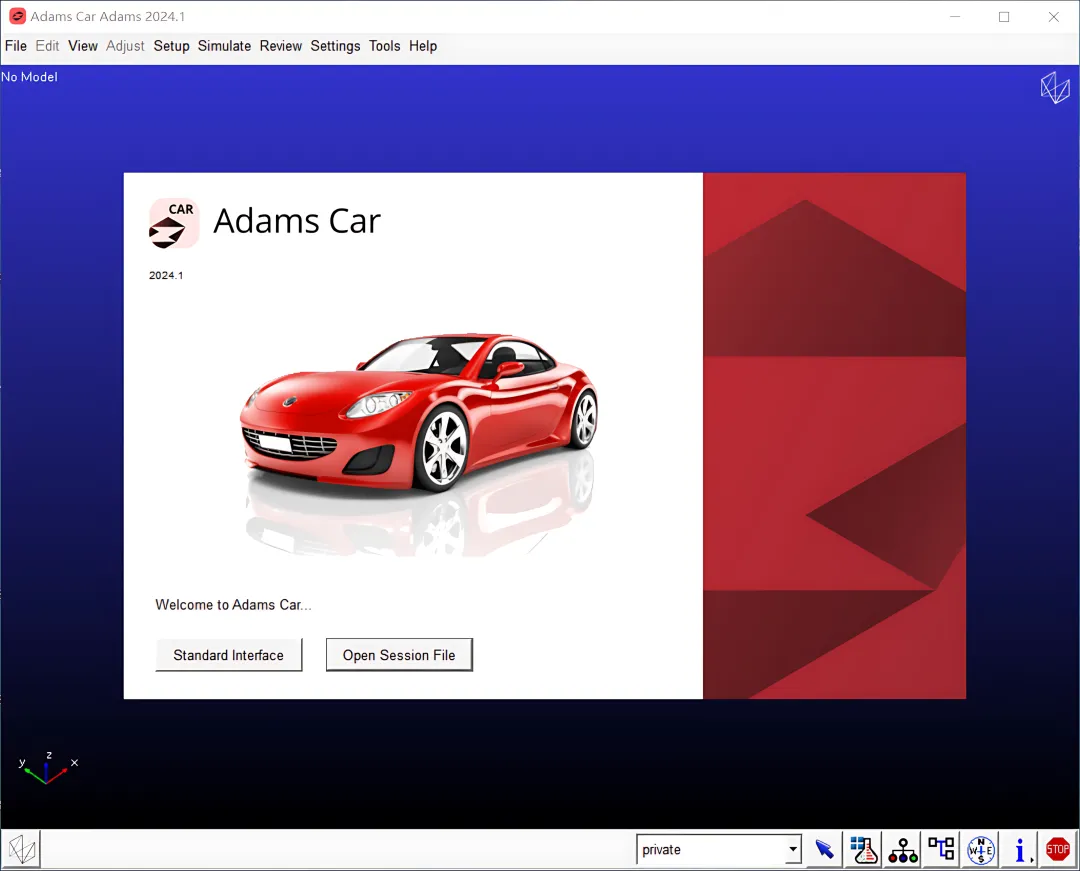Click the greyed Edit menu
1080x871 pixels.
tap(48, 46)
